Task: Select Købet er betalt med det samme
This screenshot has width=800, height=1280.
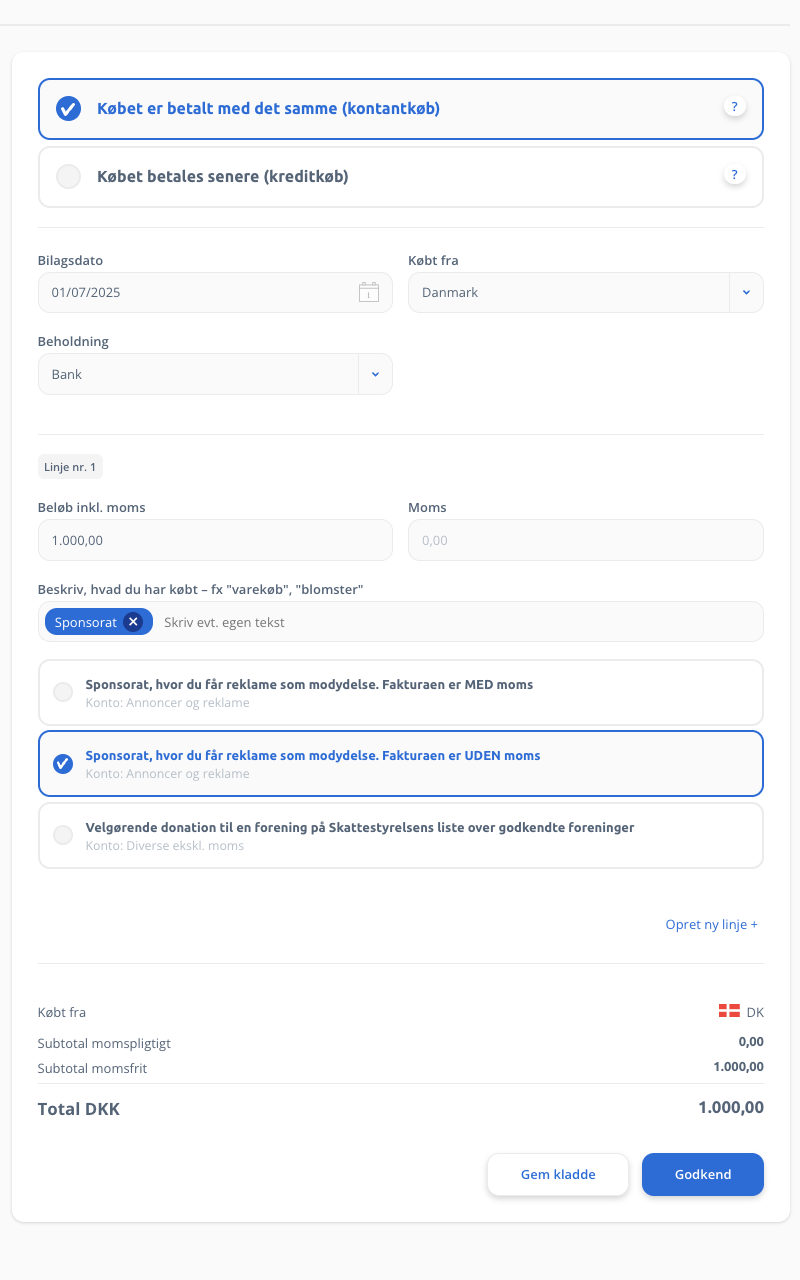Action: (401, 109)
